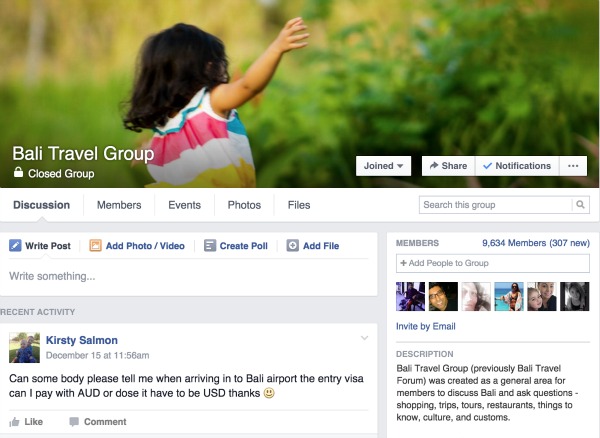Click the search magnifier icon

580,205
